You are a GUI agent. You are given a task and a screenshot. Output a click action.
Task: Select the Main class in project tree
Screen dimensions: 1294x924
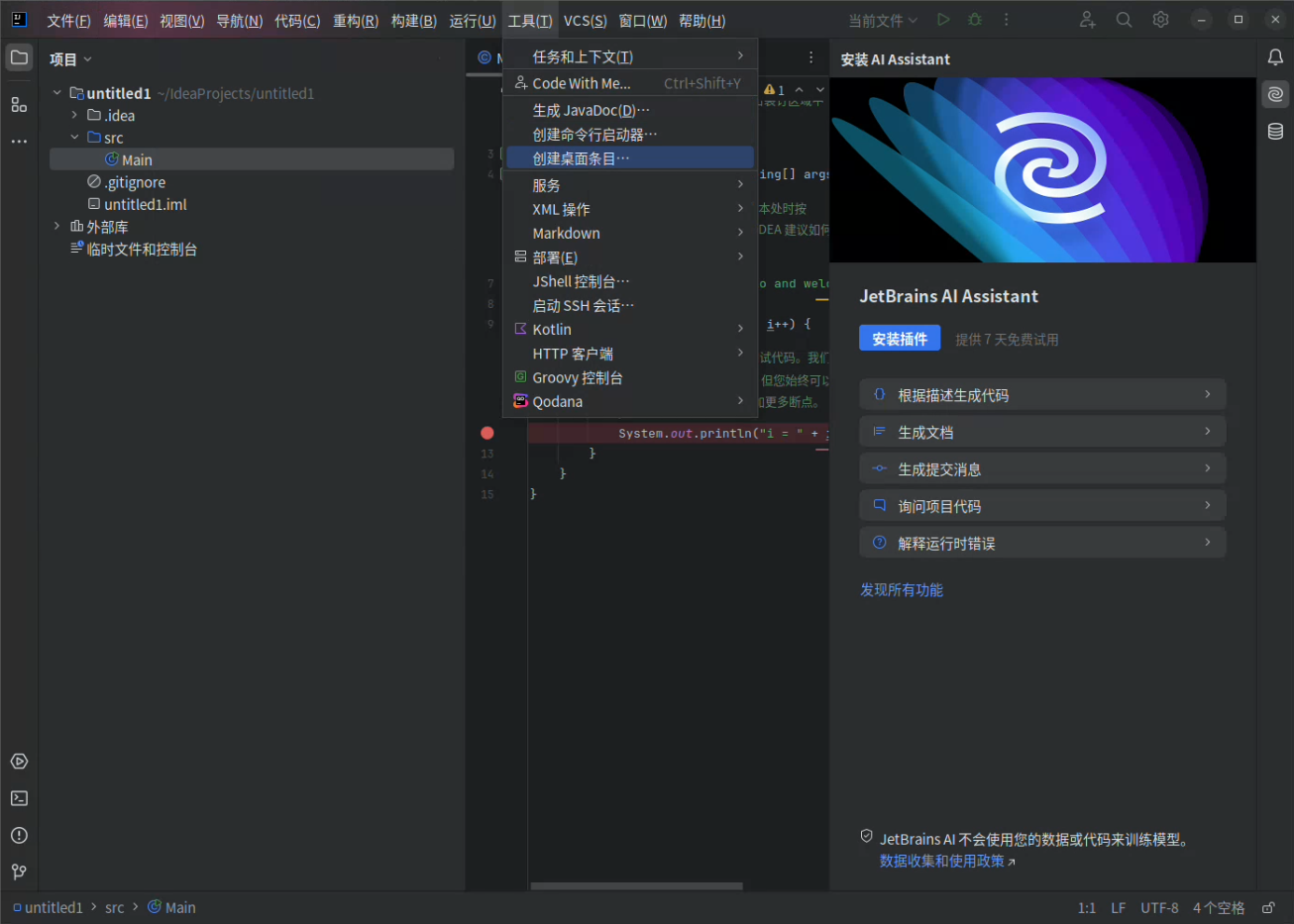tap(252, 159)
